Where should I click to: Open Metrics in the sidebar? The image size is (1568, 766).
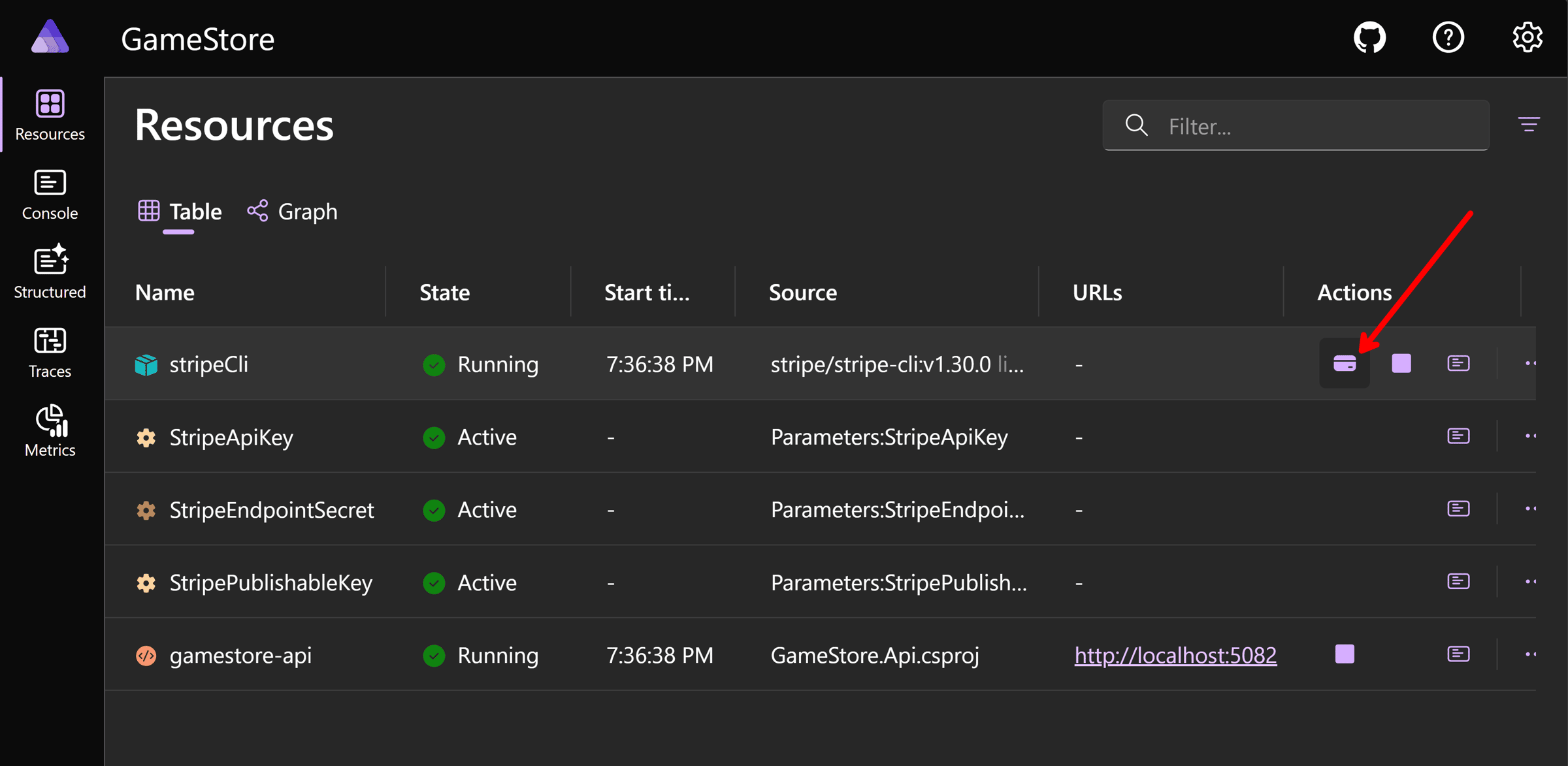click(x=50, y=431)
